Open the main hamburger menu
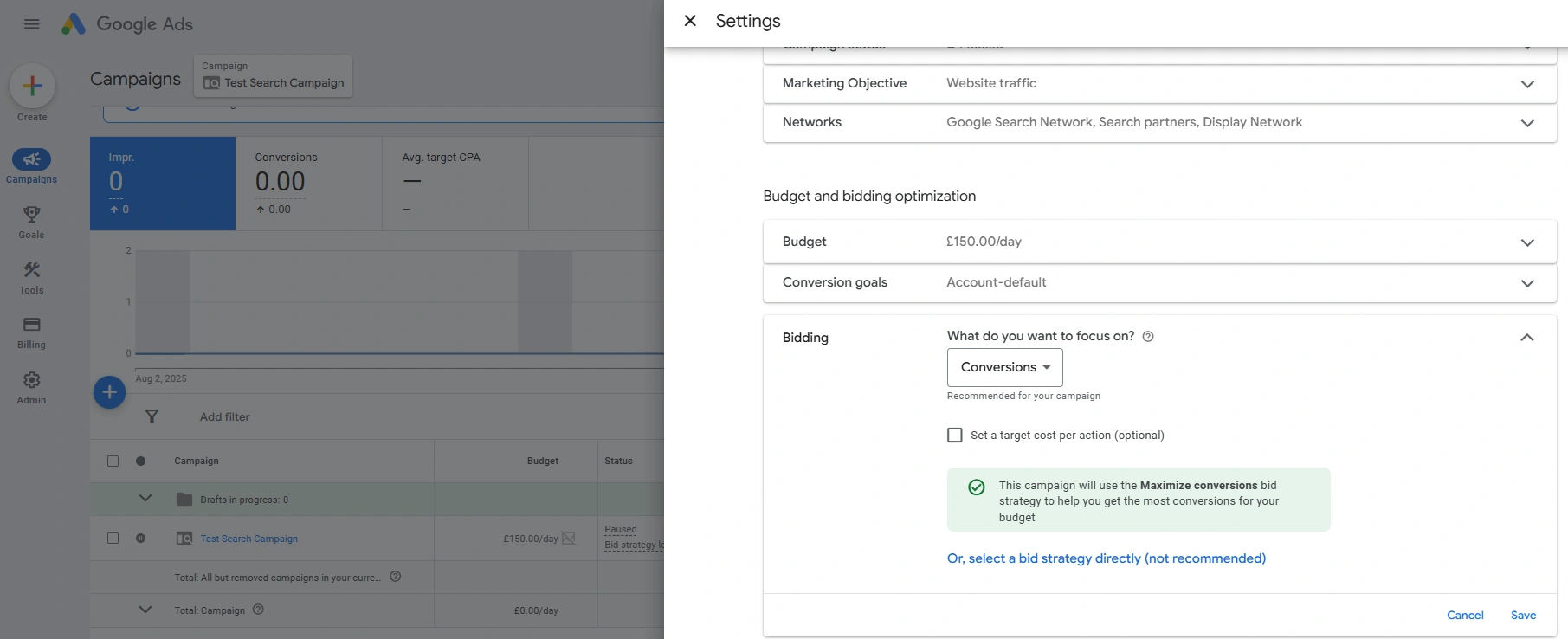The image size is (1568, 639). (x=32, y=24)
